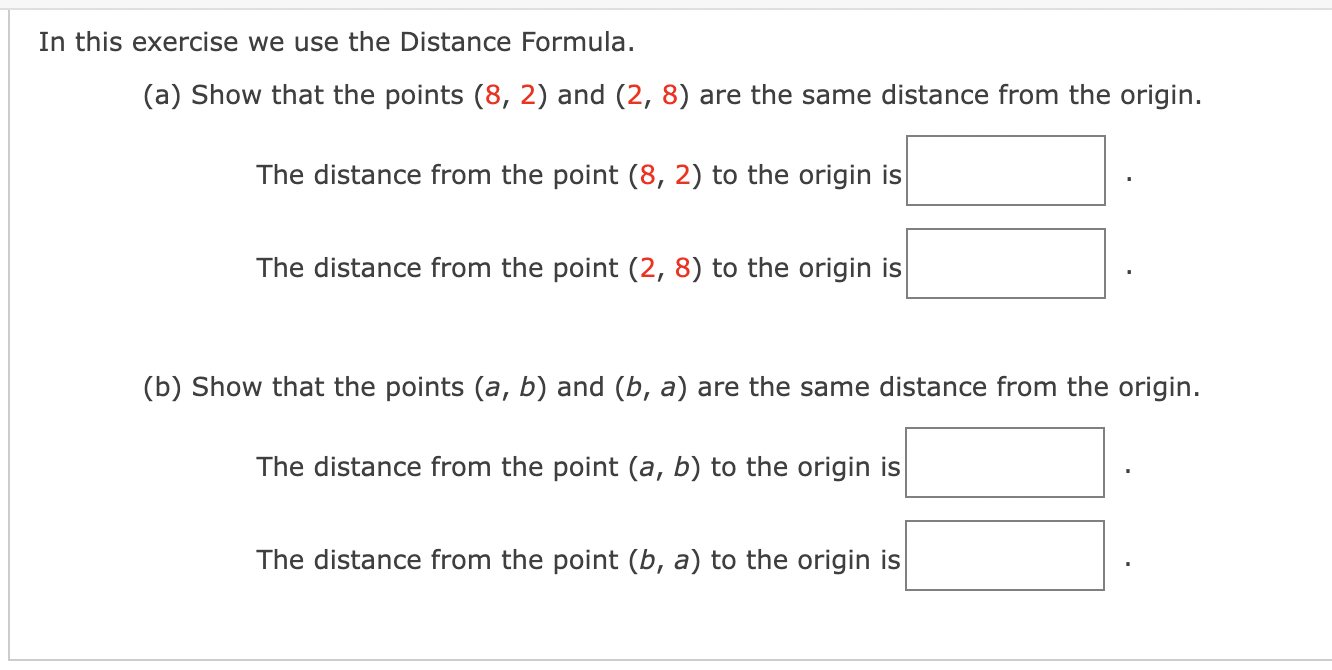Focus the answer field for point (a, b) distance
The image size is (1332, 670).
tap(1005, 462)
